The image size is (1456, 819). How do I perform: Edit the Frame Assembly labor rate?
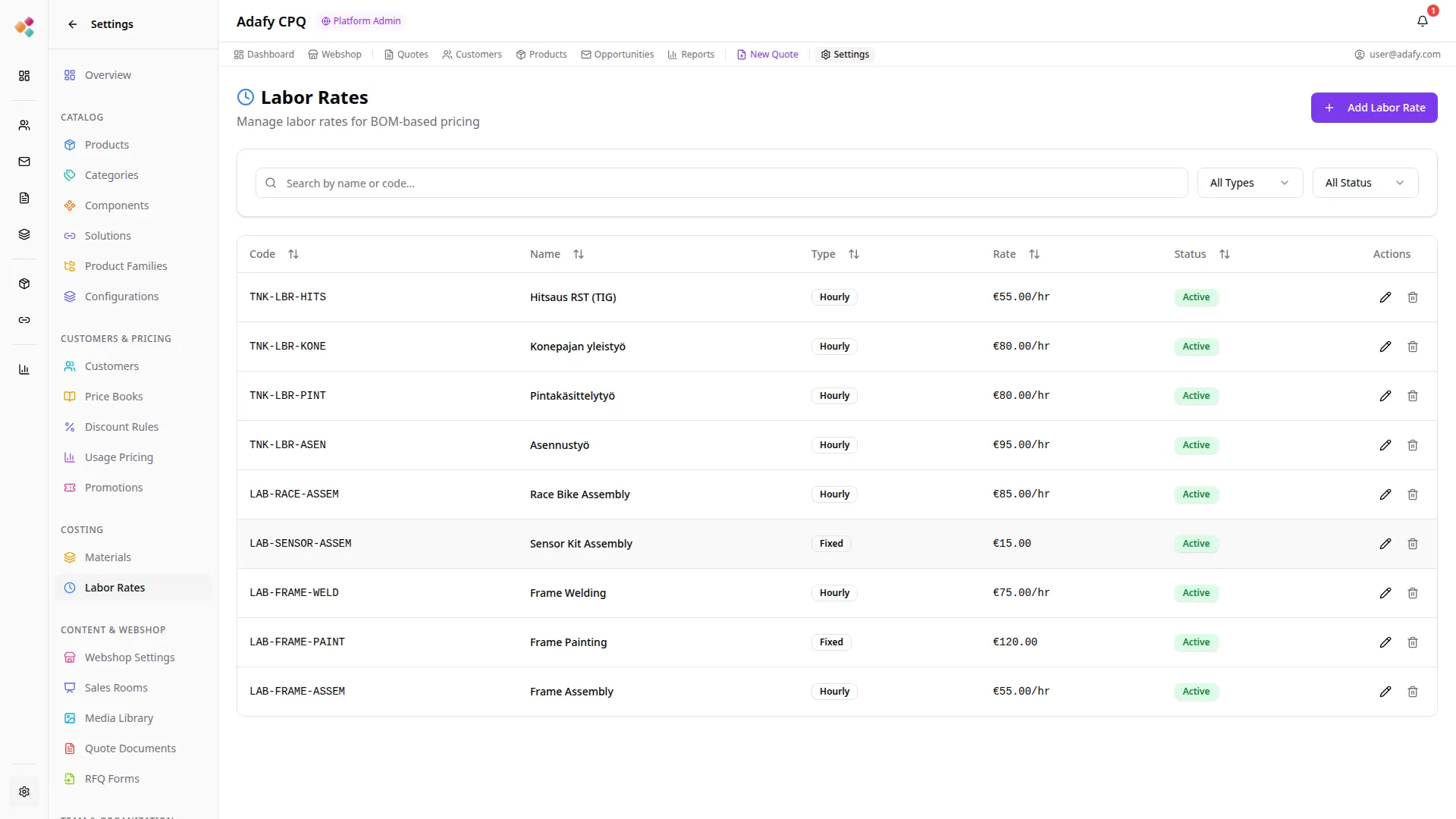pos(1385,692)
